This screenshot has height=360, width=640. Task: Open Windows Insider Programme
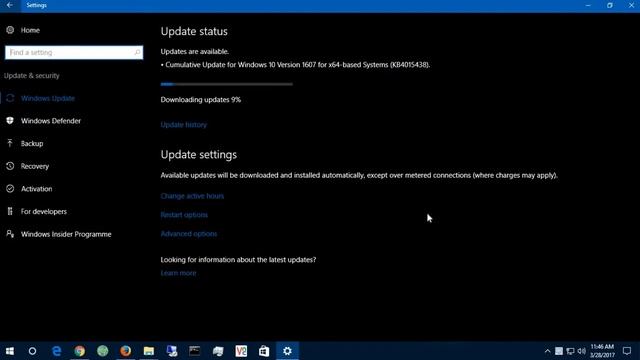66,234
